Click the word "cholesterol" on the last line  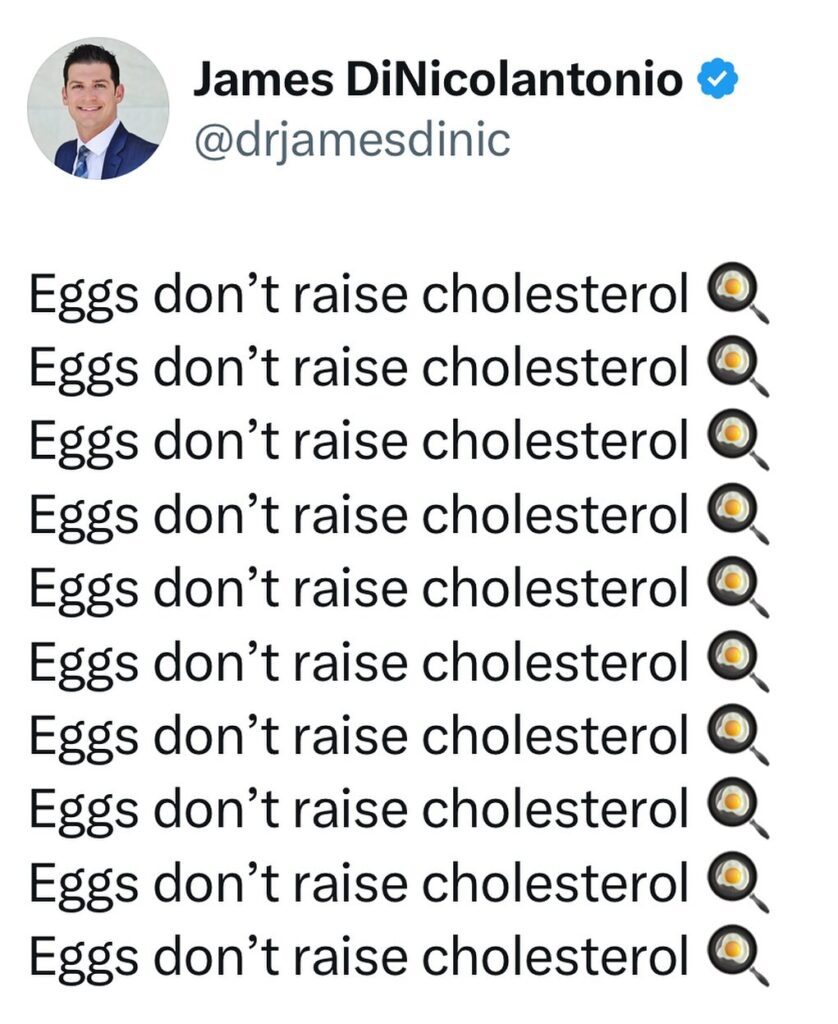556,955
